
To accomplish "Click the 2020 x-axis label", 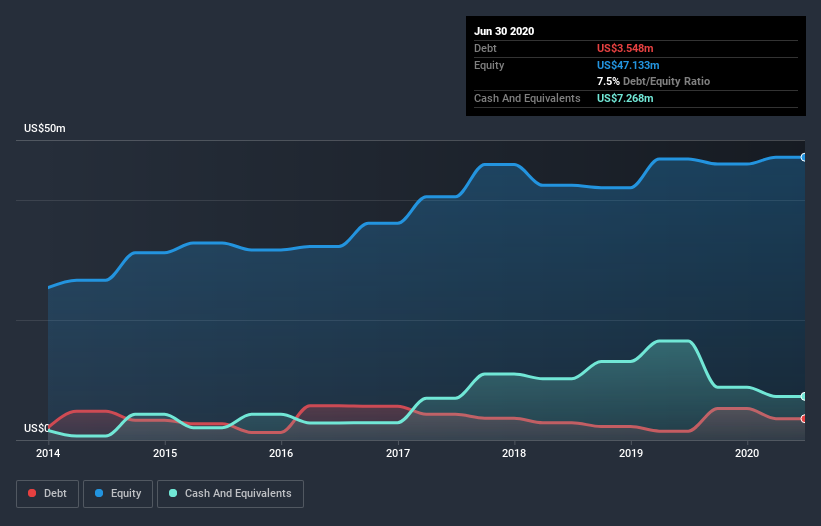I will click(x=747, y=453).
